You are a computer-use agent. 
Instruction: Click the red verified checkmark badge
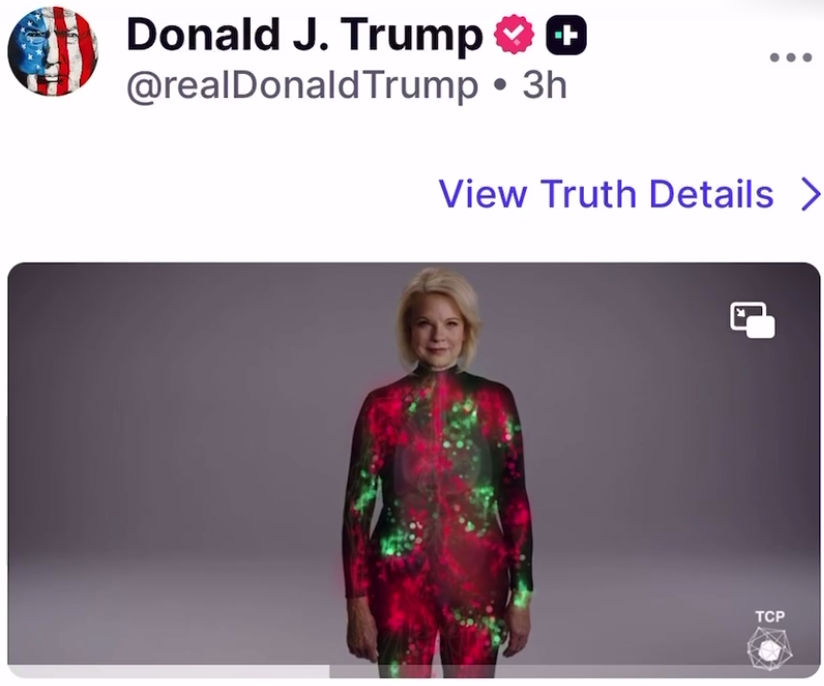click(515, 37)
